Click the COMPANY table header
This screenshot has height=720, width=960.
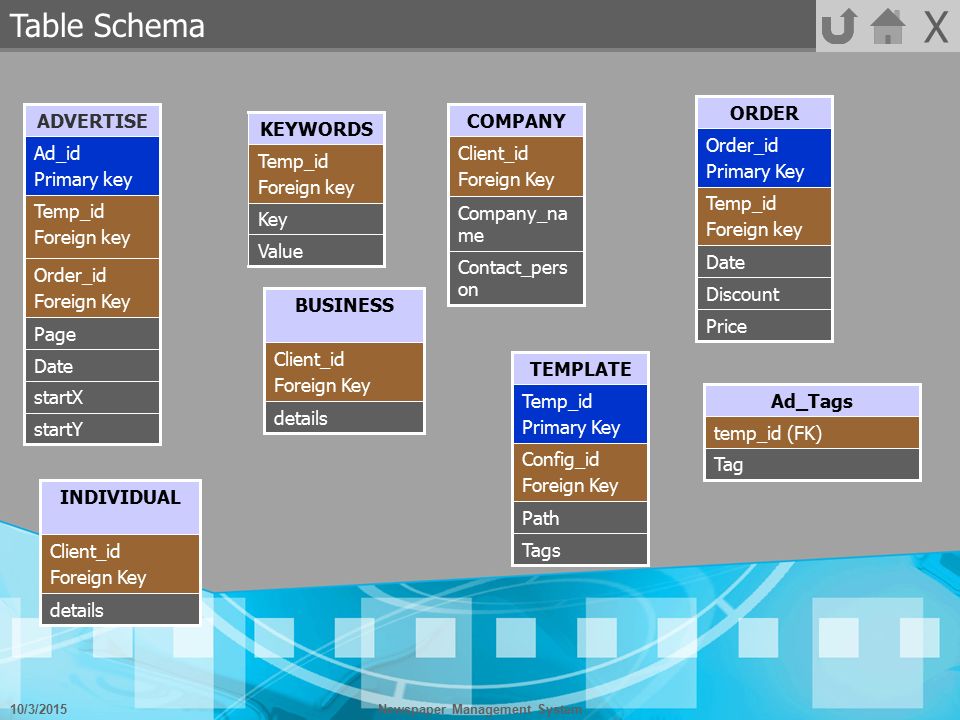[516, 121]
